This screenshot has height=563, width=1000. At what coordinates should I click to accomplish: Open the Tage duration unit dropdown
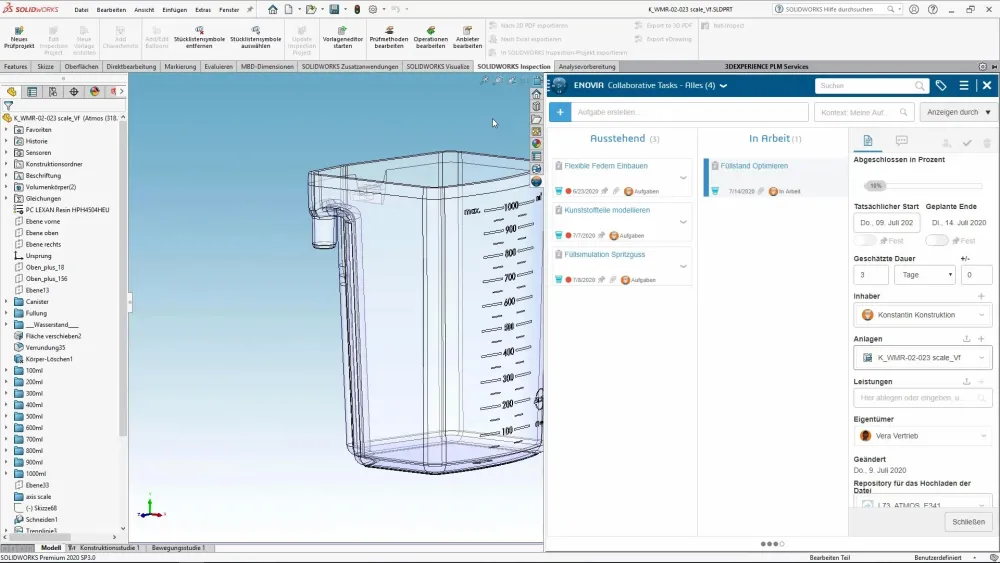tap(925, 275)
